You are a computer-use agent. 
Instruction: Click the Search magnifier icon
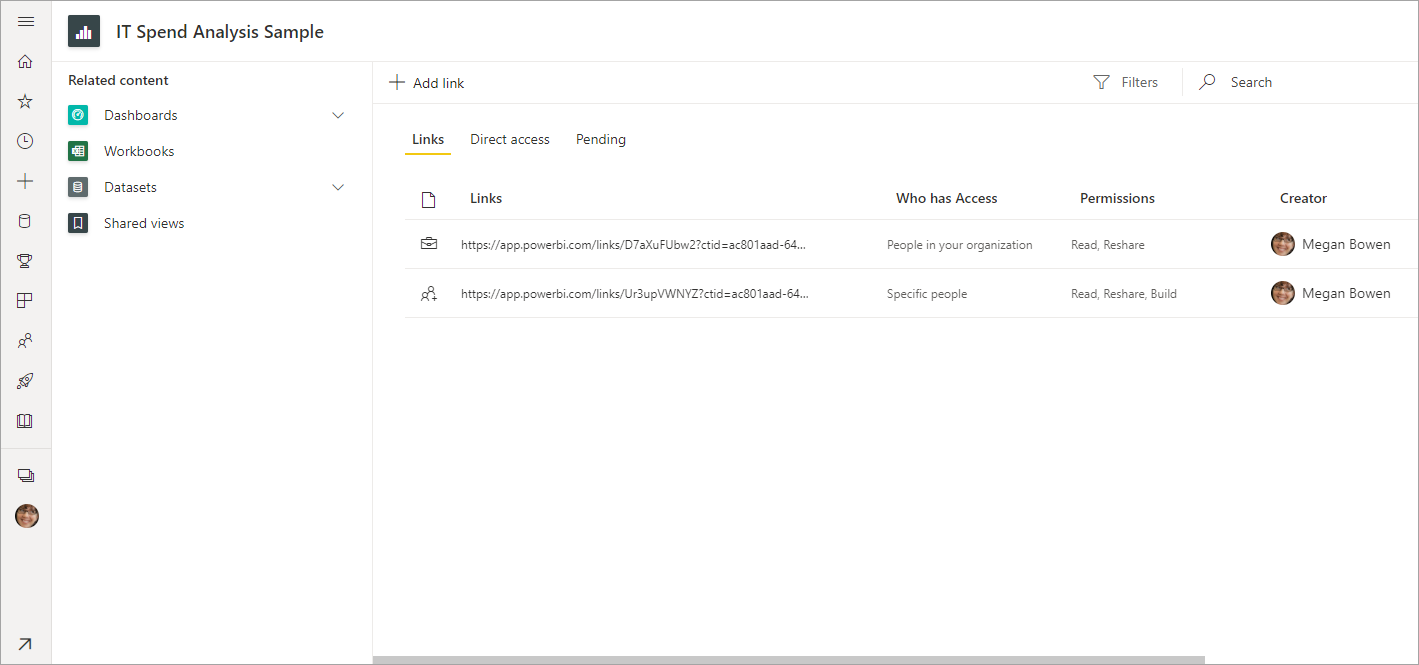click(1208, 82)
